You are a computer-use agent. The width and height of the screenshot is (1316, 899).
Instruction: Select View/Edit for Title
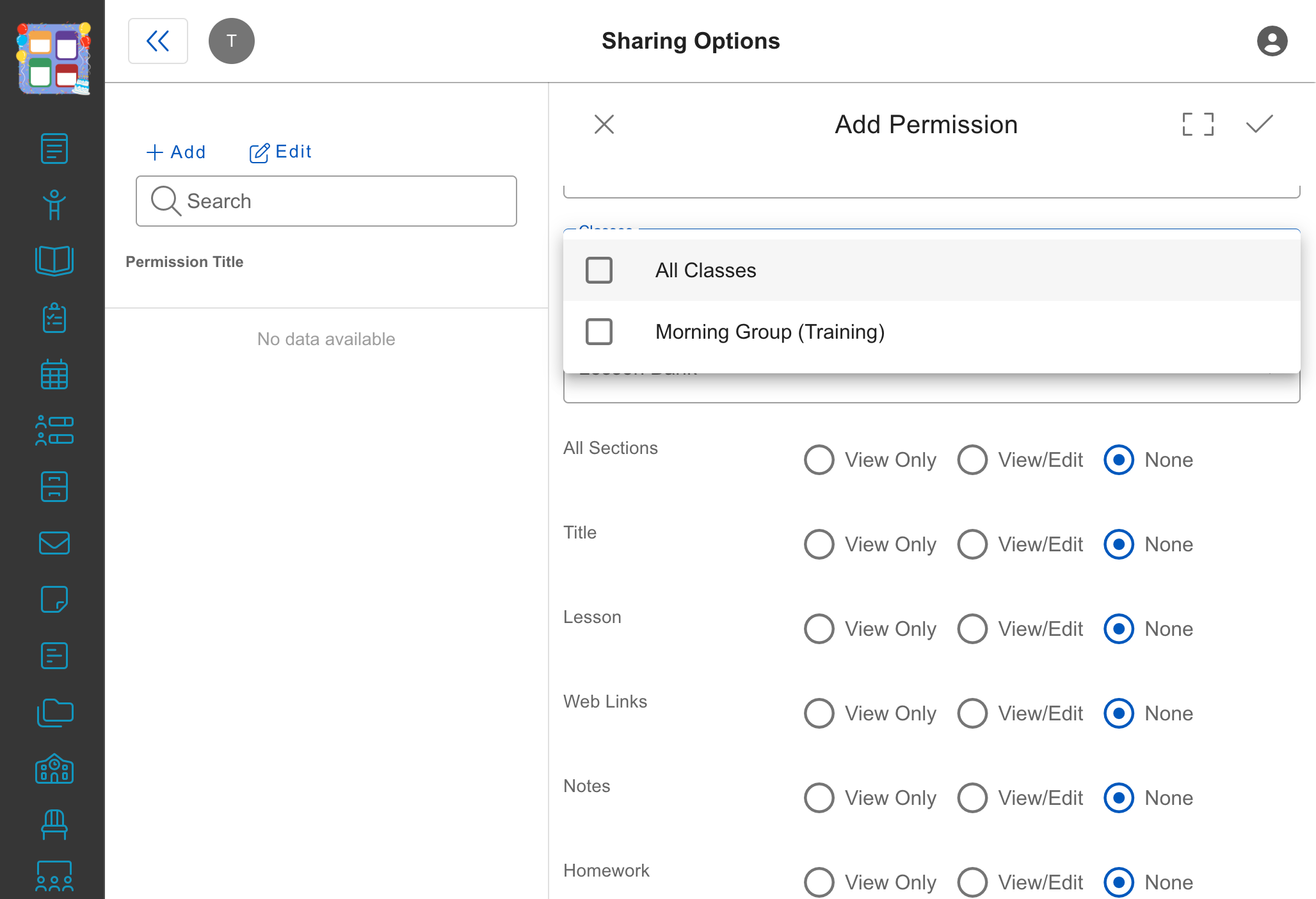[x=972, y=544]
